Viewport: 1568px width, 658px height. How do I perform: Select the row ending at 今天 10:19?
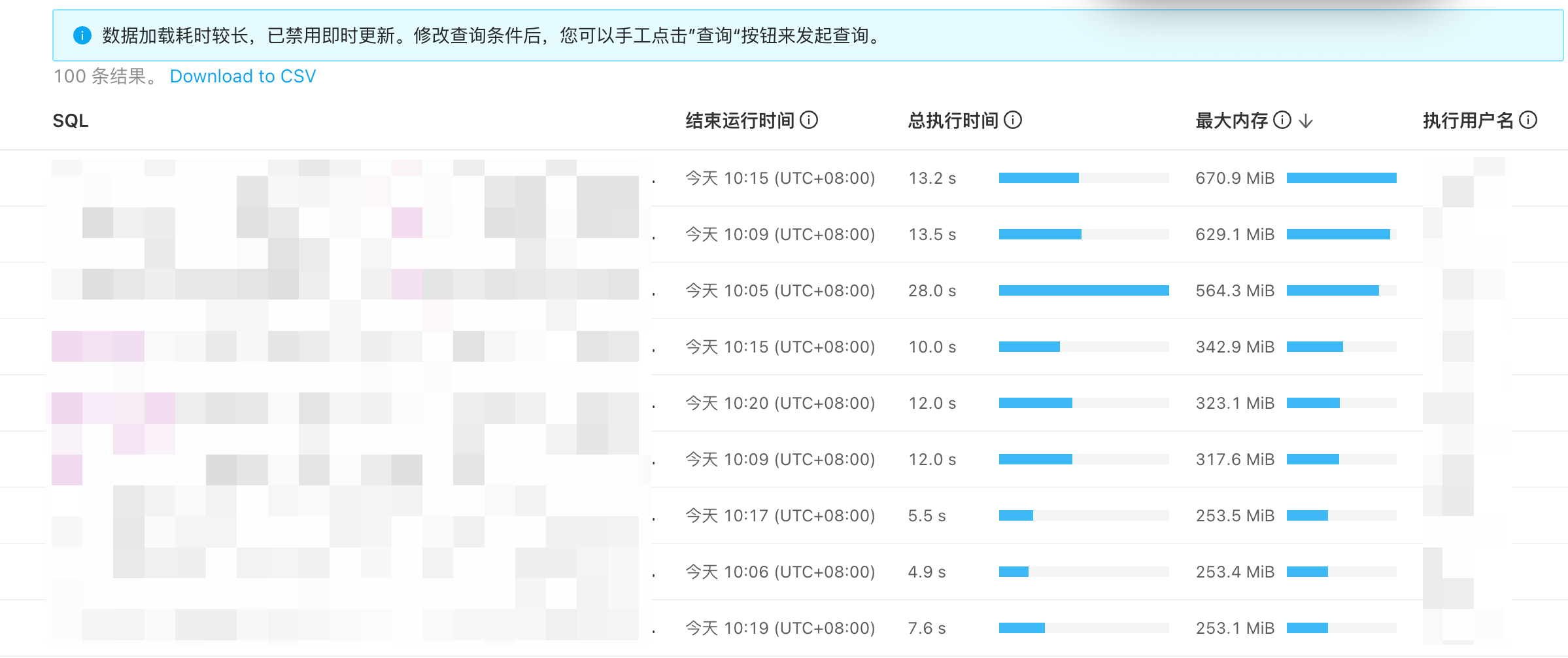tap(779, 628)
